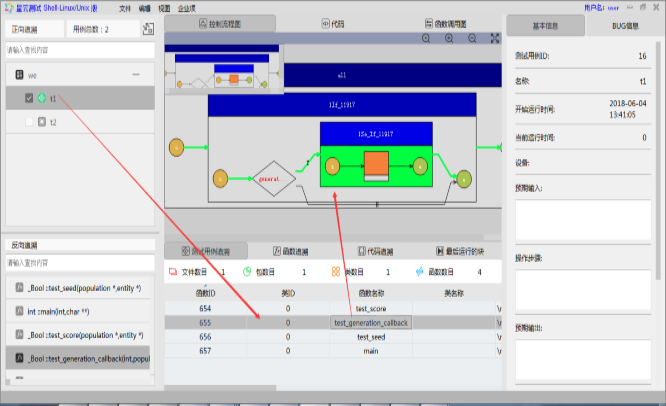Click the grid icon of the 'we' group

click(x=20, y=75)
